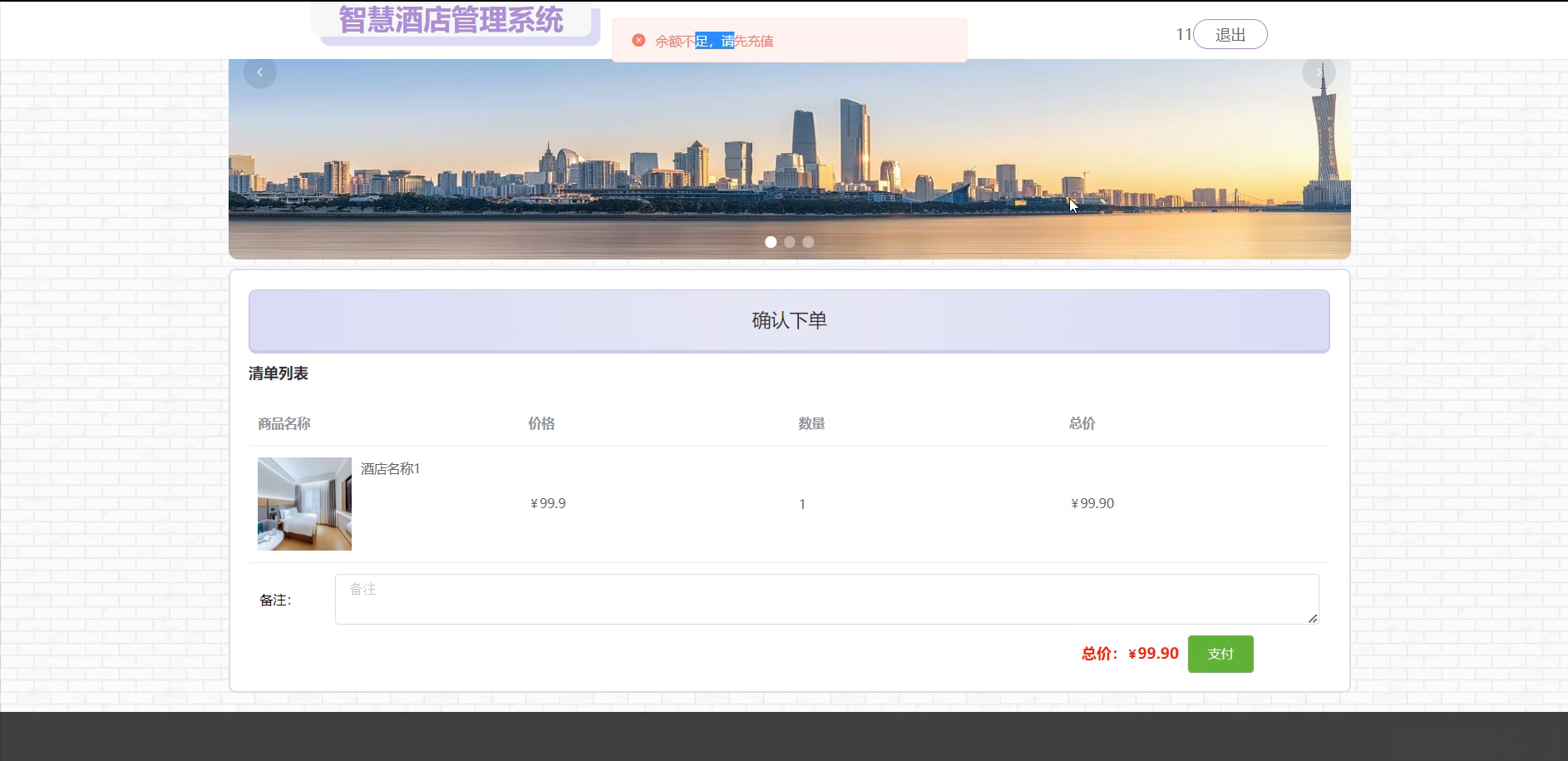
Task: Show the previous carousel banner image
Action: (x=259, y=72)
